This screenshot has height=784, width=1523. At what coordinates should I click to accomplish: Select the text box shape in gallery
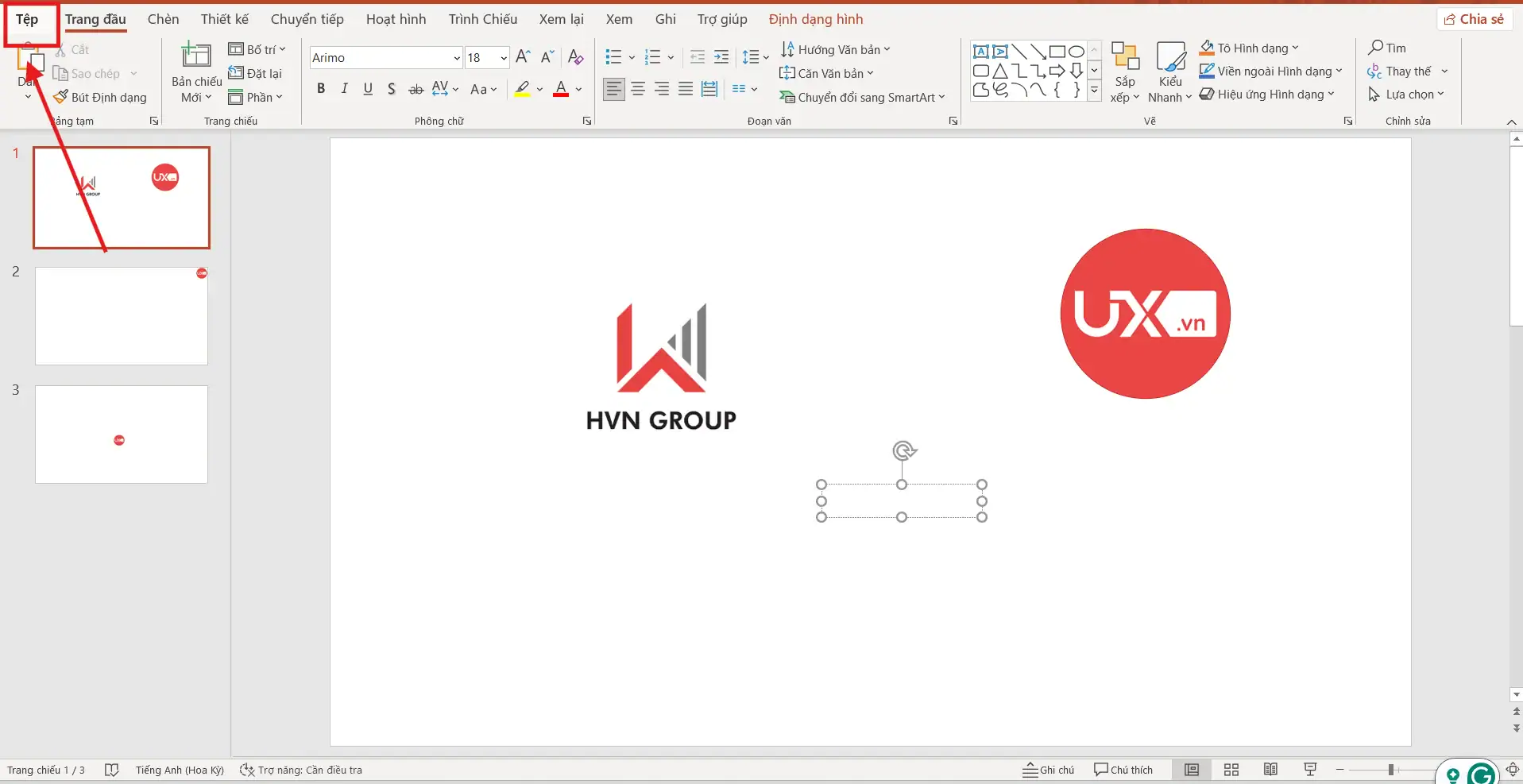981,52
